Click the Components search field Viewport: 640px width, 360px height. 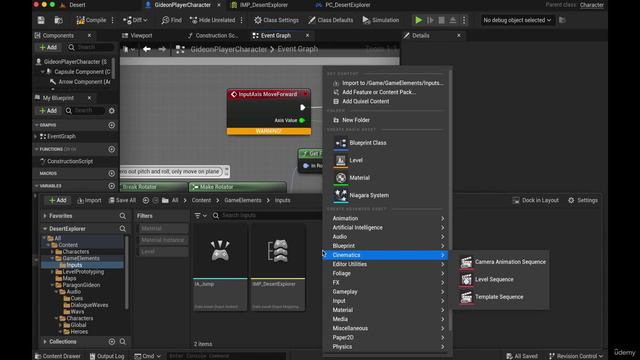(x=90, y=47)
